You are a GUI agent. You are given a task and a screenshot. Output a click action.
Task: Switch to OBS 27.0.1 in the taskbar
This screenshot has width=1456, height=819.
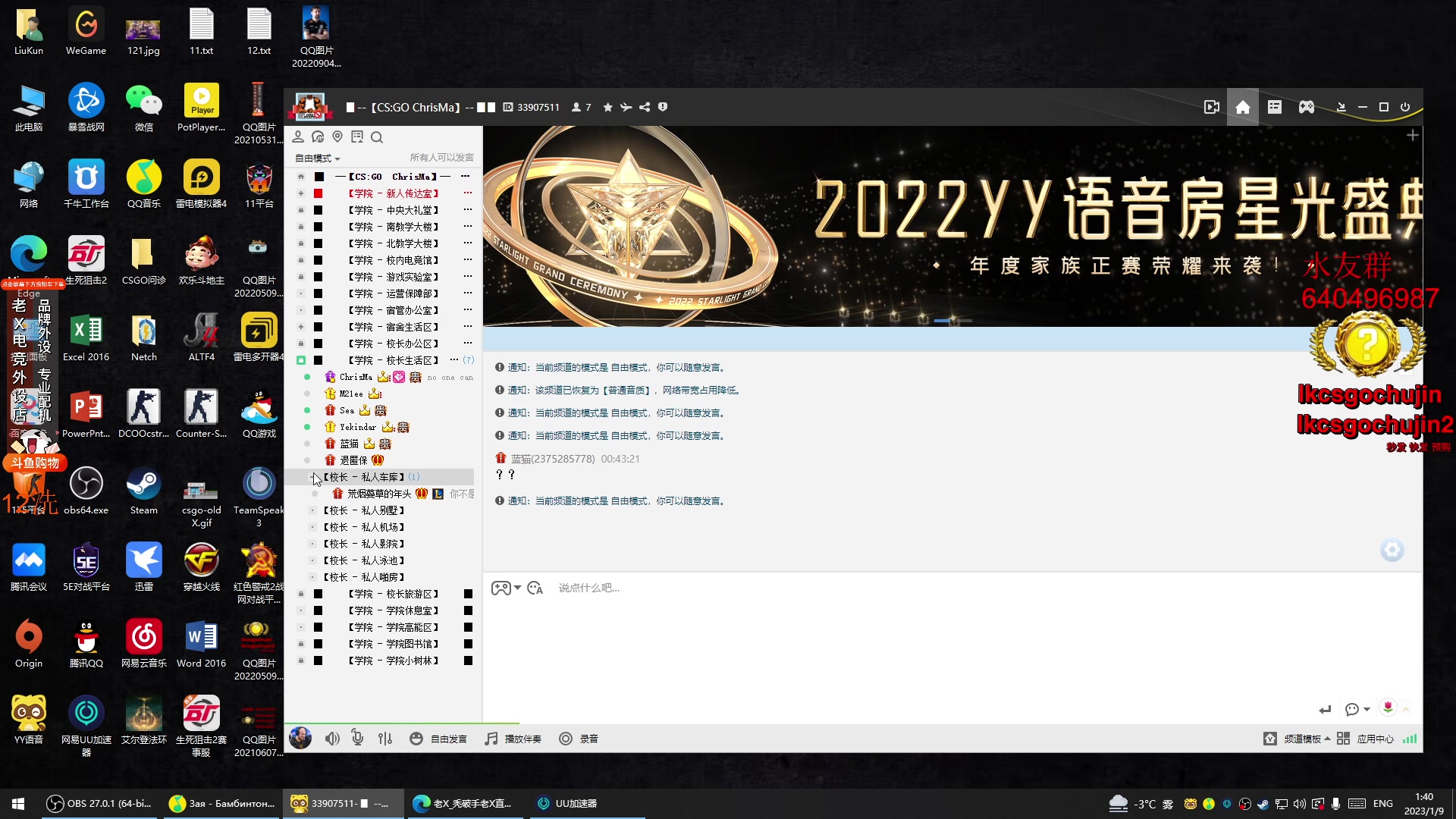point(99,803)
